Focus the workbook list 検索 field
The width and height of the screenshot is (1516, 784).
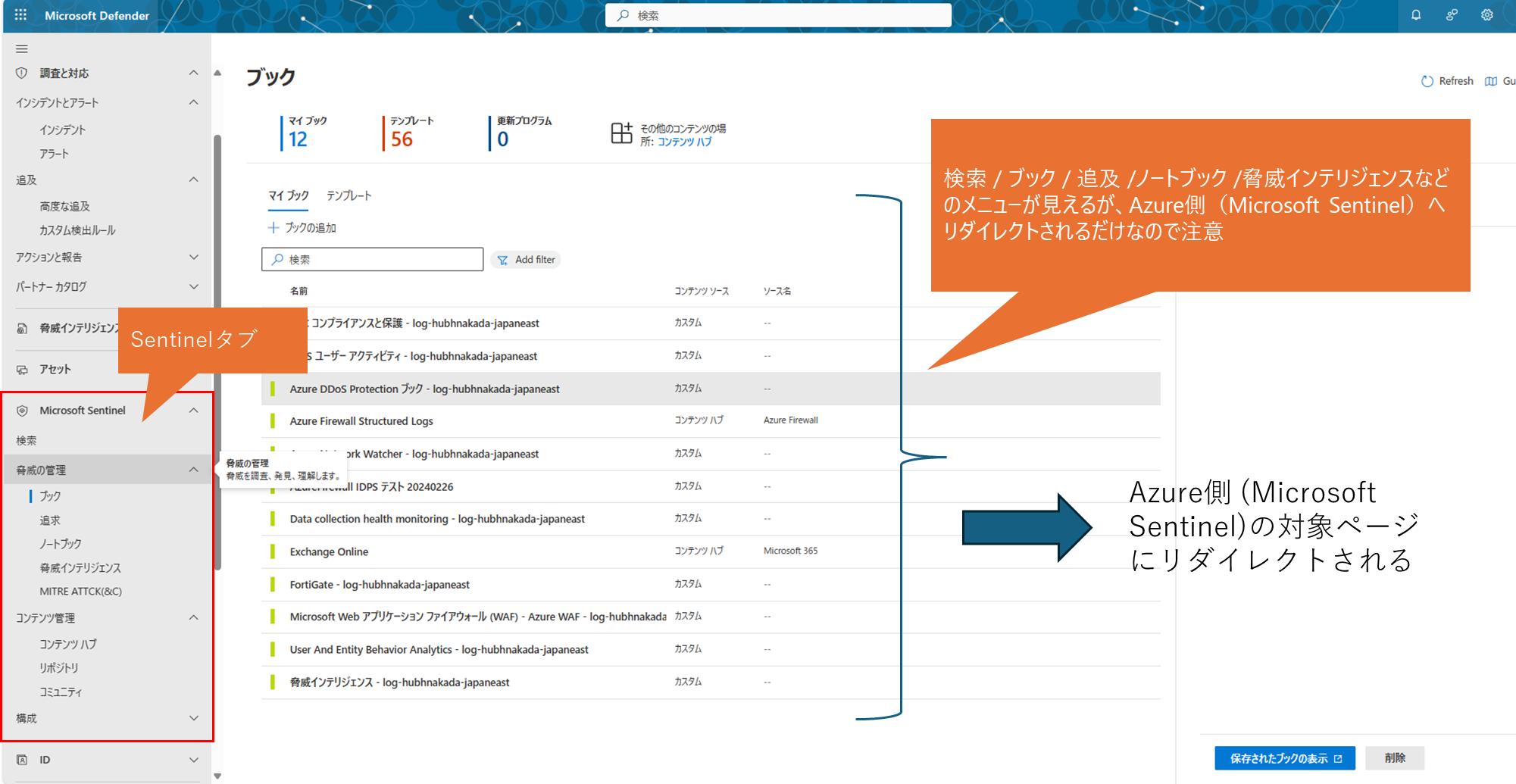coord(373,259)
